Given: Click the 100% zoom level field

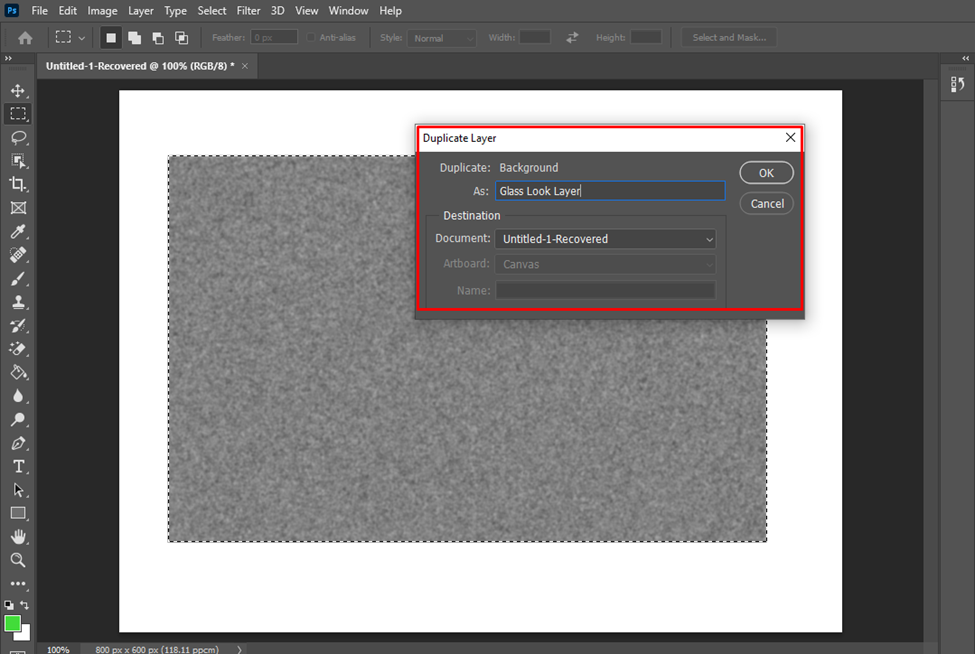Looking at the screenshot, I should pos(58,650).
